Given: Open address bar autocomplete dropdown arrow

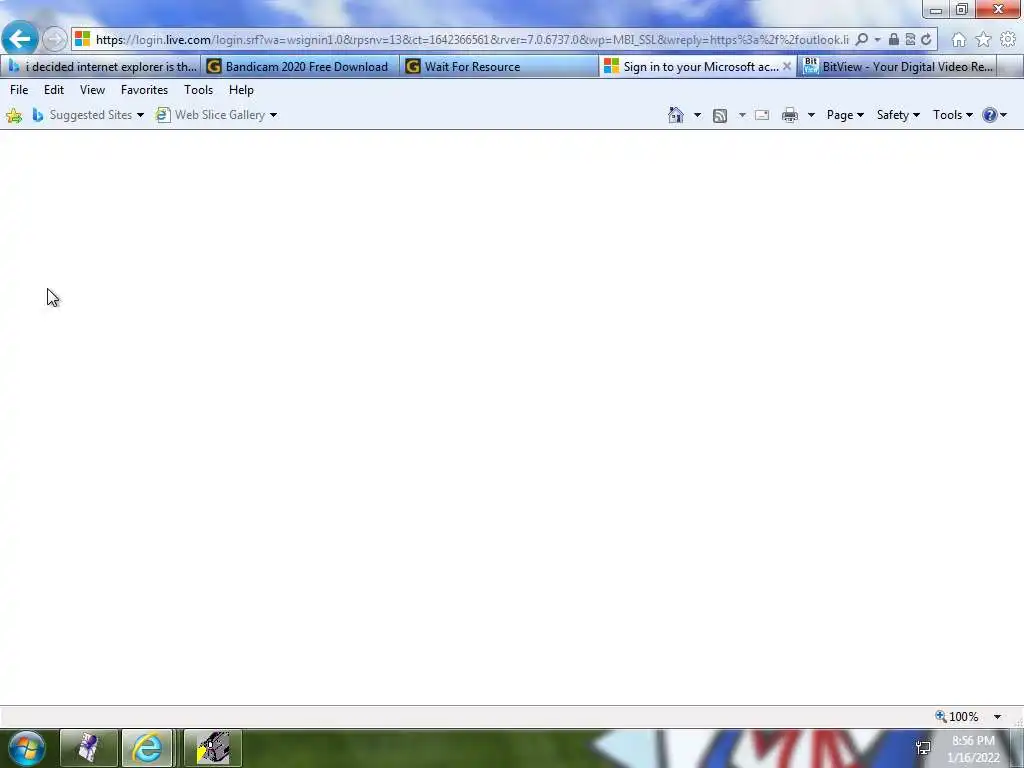Looking at the screenshot, I should (877, 40).
